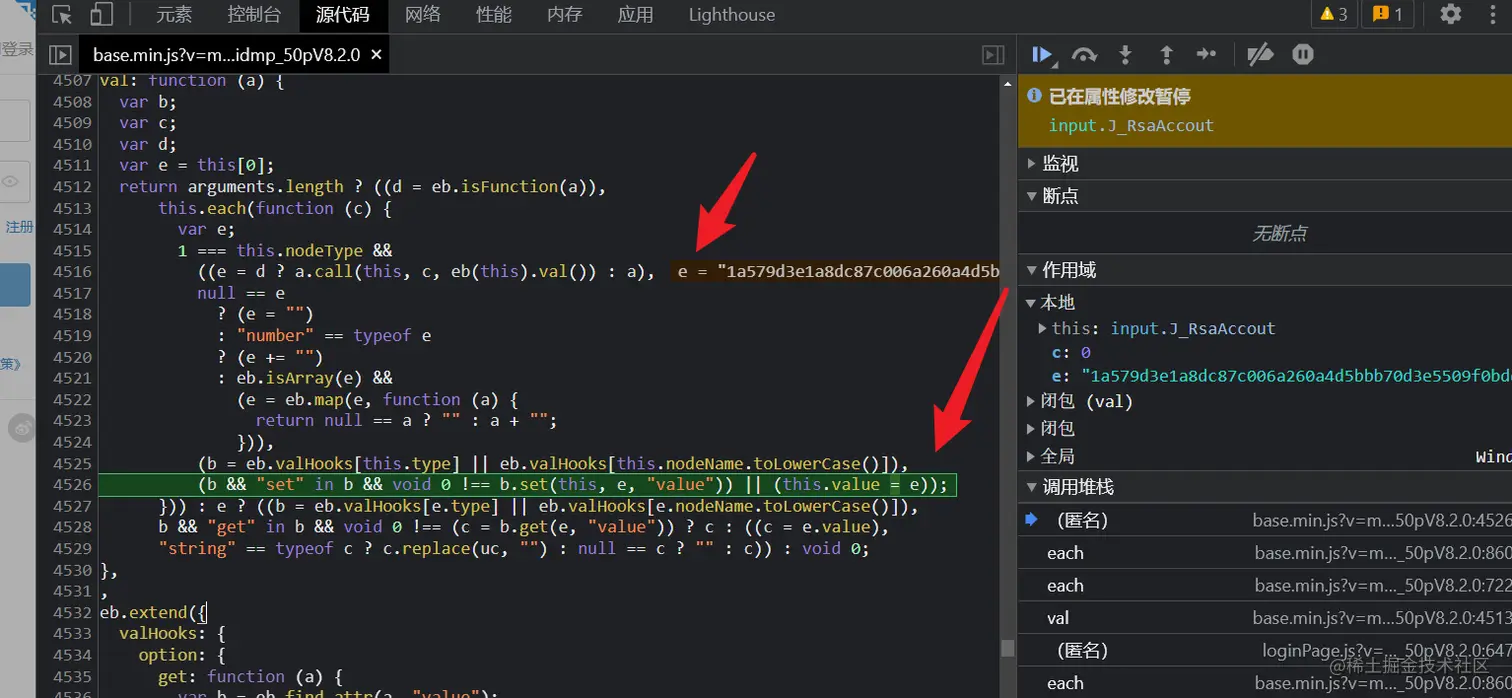Select the val call stack frame
The height and width of the screenshot is (698, 1512).
pos(1265,618)
